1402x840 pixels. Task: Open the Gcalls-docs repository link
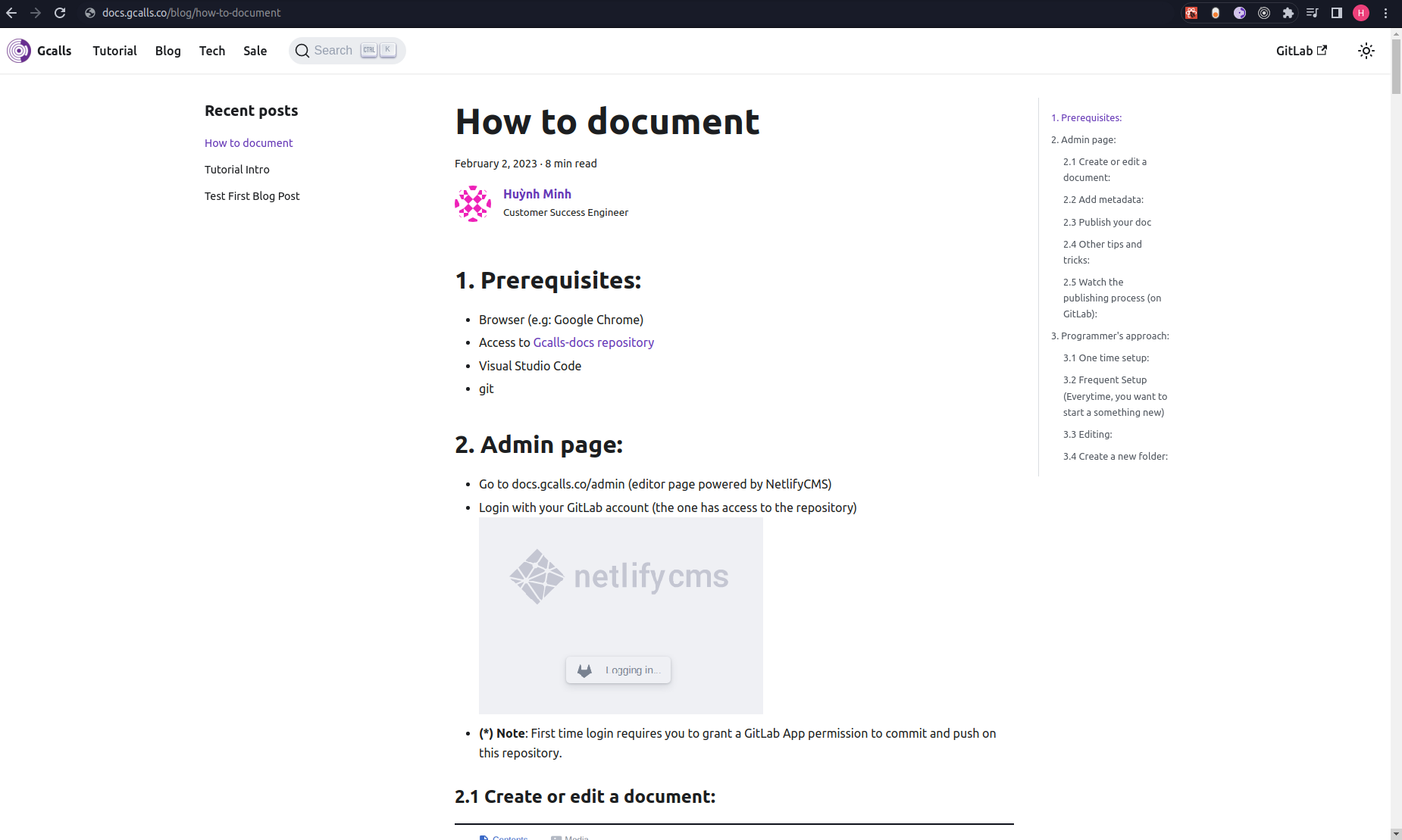[x=593, y=342]
